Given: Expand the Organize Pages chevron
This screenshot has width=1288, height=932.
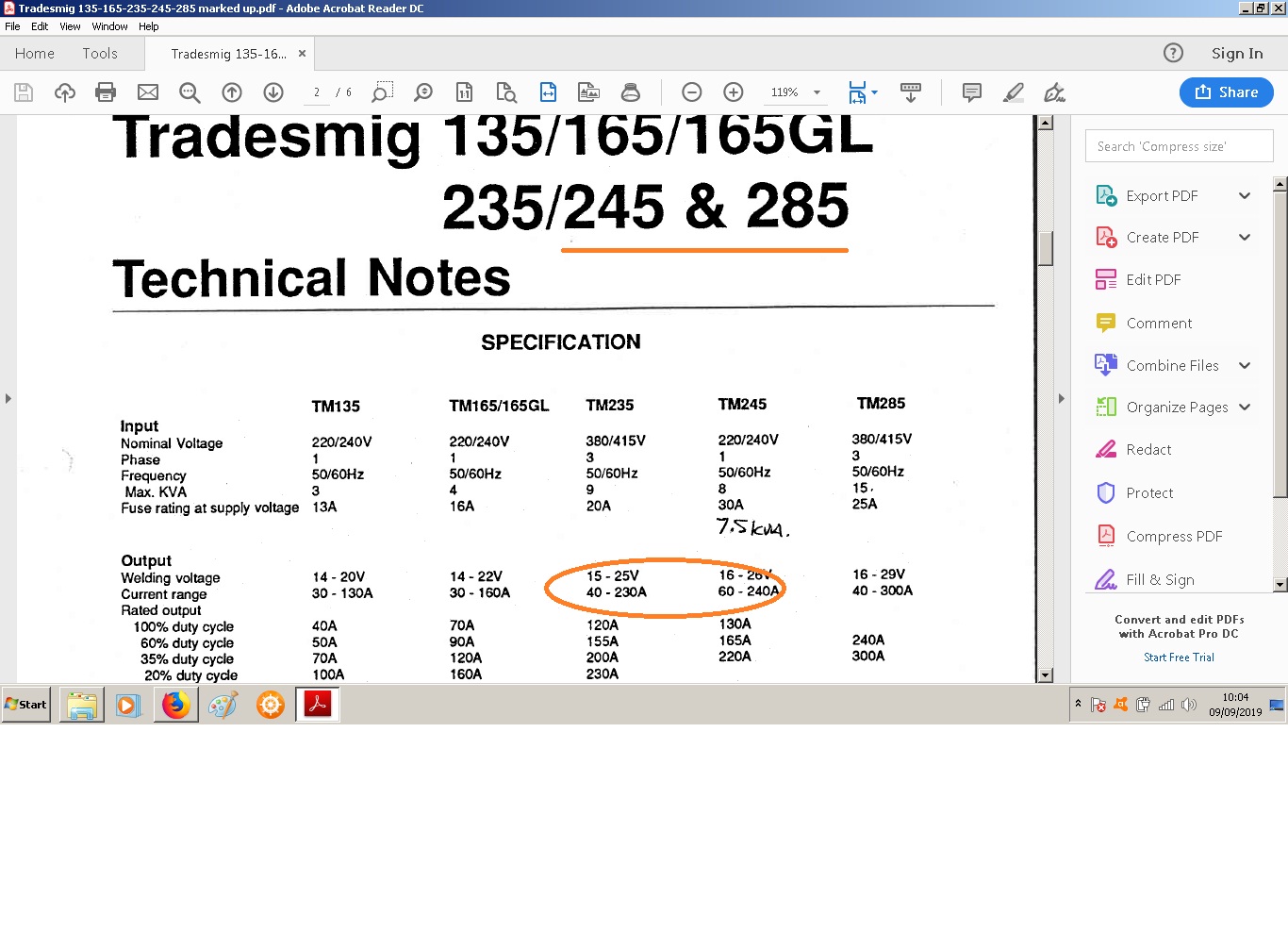Looking at the screenshot, I should point(1245,408).
